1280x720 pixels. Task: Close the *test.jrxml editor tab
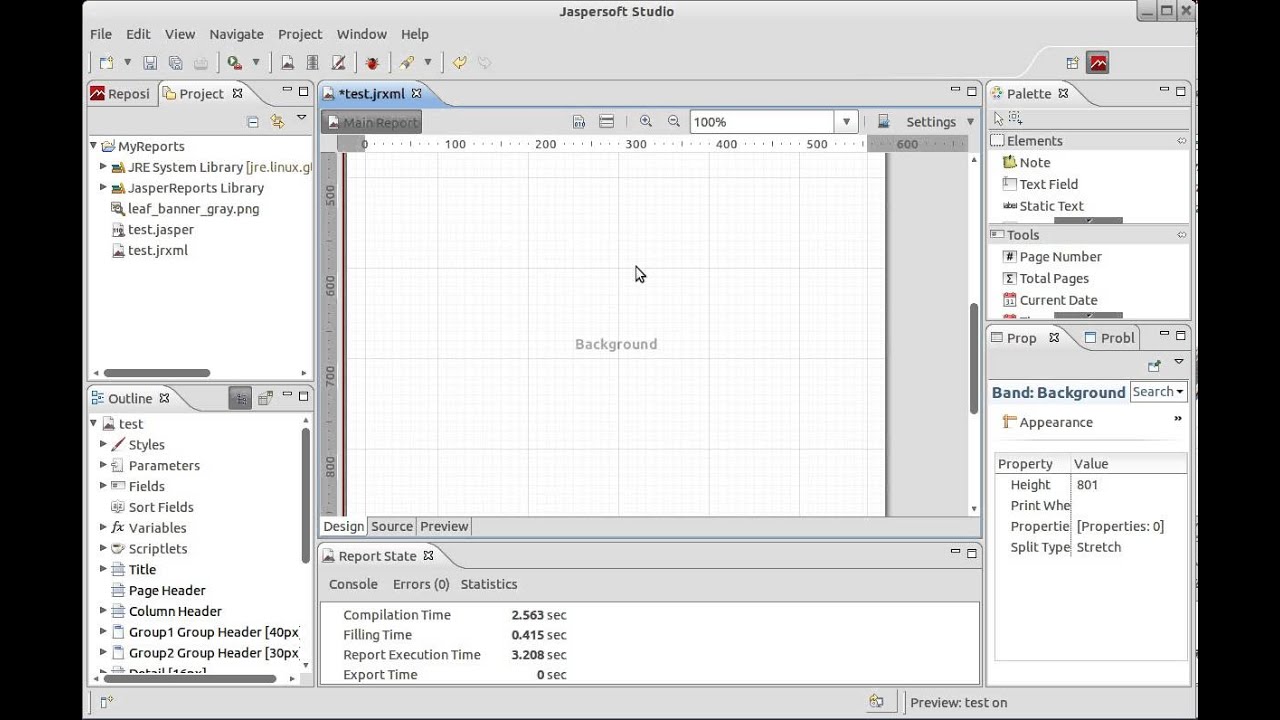417,93
